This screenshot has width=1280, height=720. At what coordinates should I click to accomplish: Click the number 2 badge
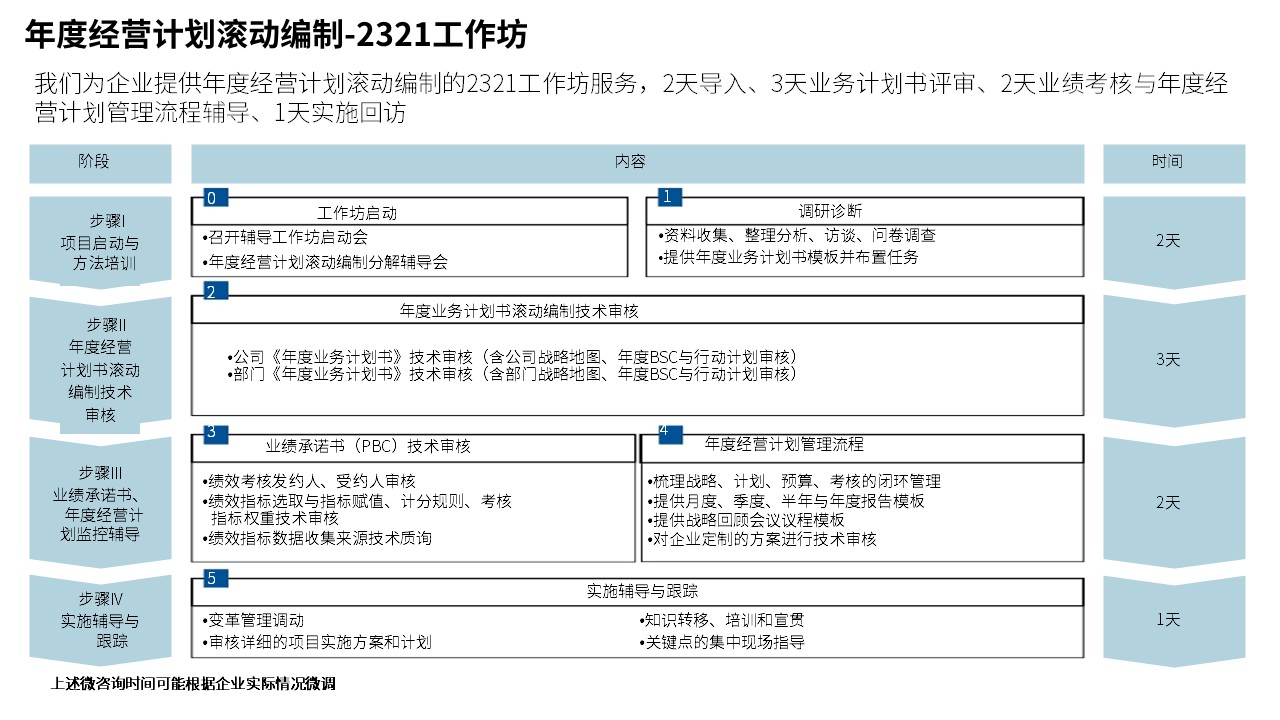point(215,292)
